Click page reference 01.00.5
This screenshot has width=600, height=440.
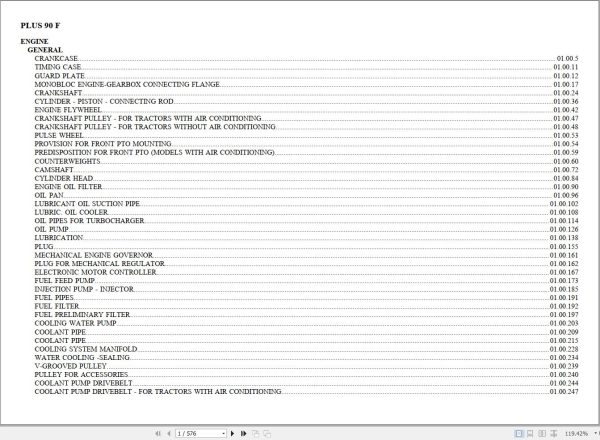[567, 59]
